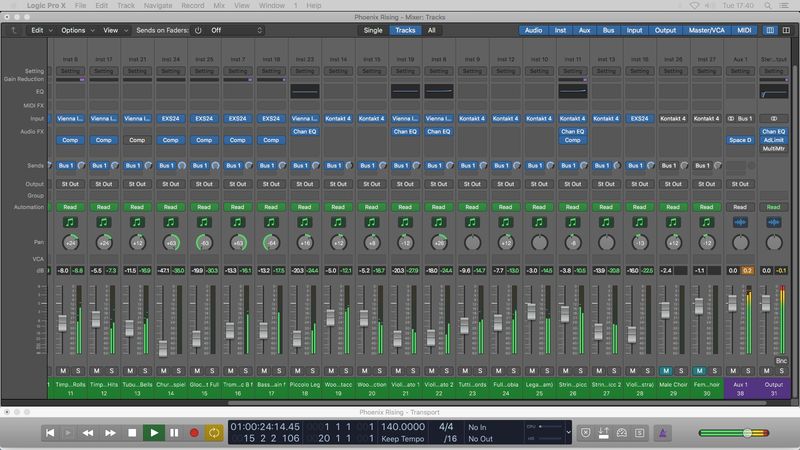800x450 pixels.
Task: Open the File menu
Action: point(81,6)
